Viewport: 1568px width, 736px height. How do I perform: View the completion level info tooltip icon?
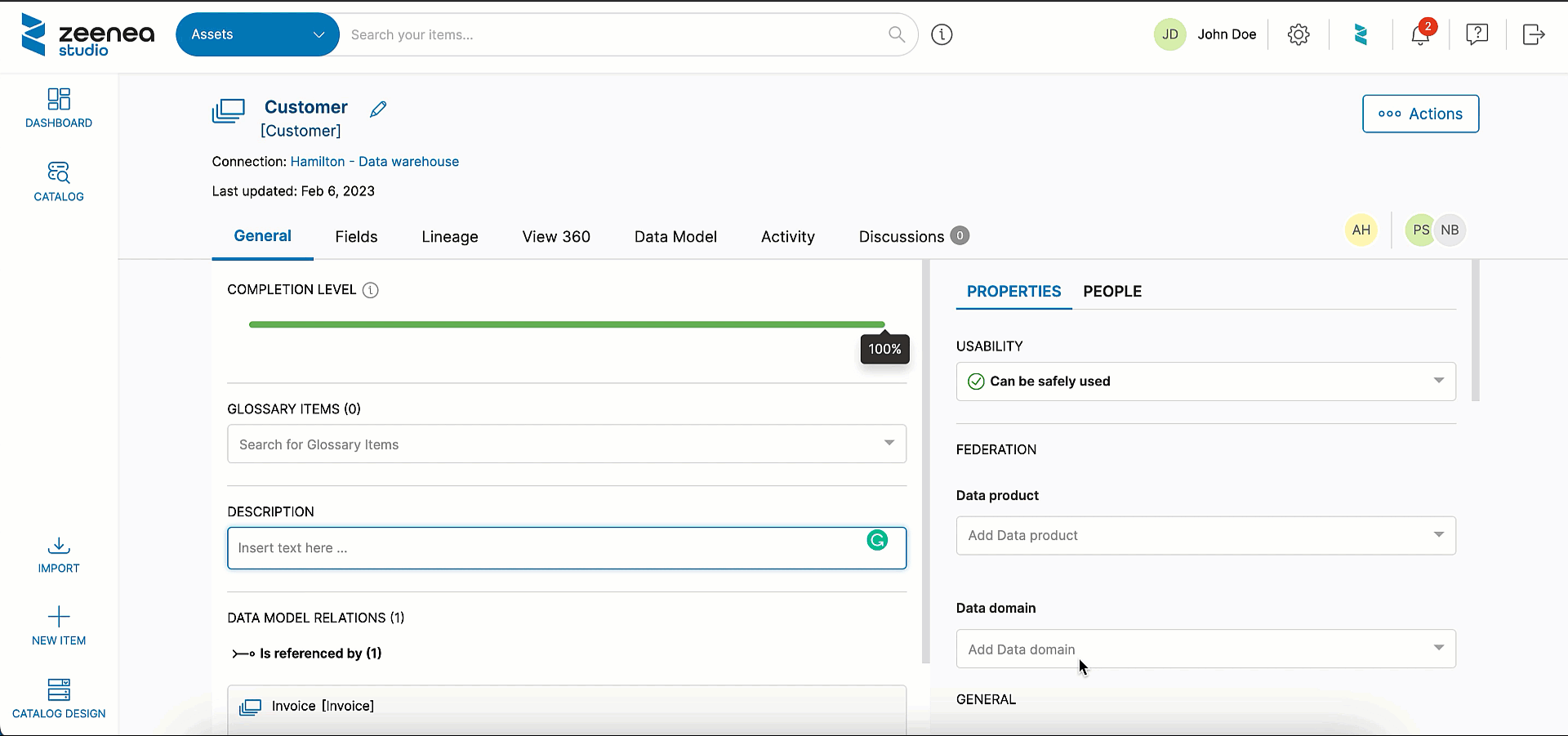[x=371, y=290]
